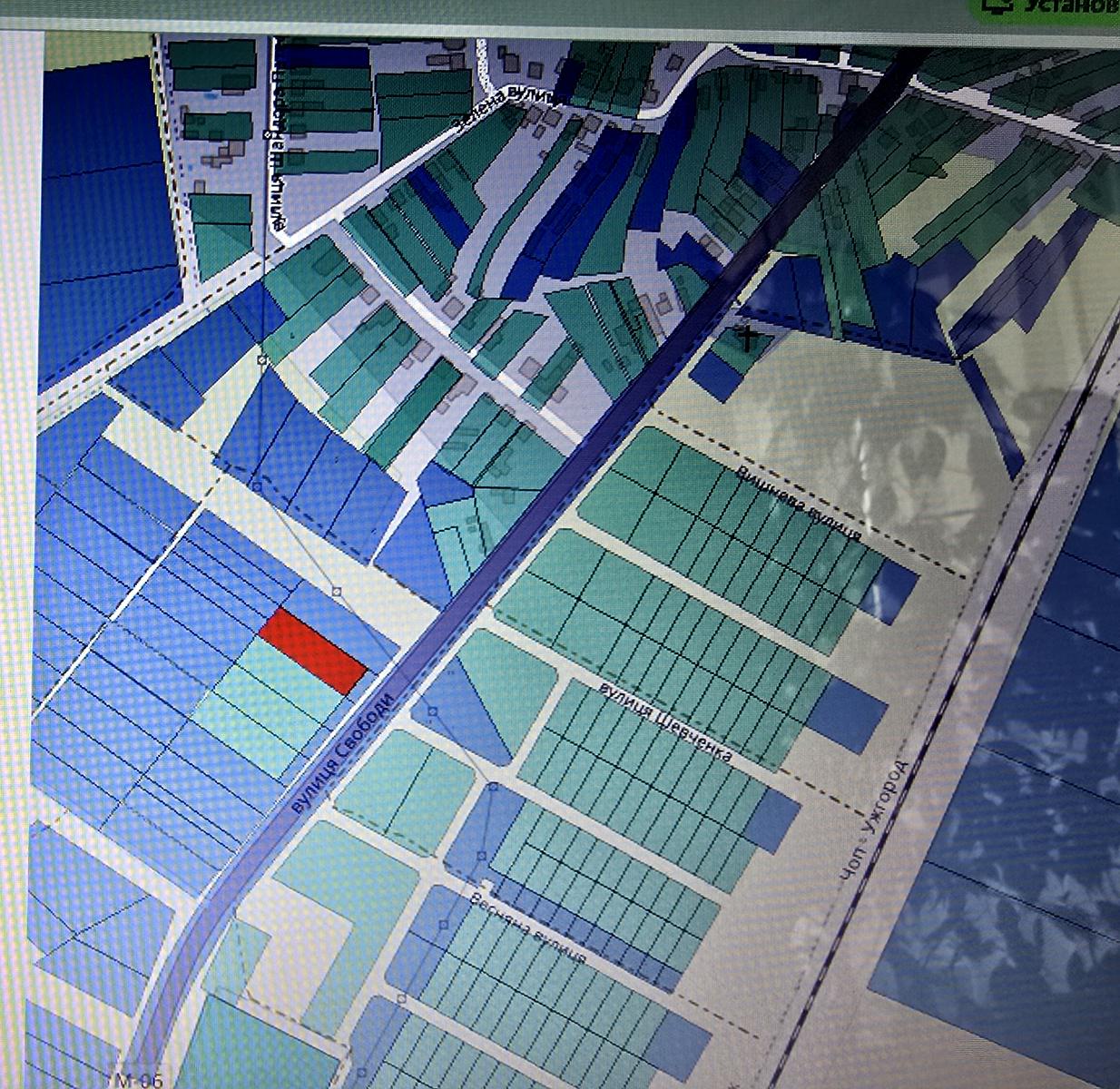The height and width of the screenshot is (1089, 1120).
Task: Select the red highlighted land parcel
Action: 313,652
